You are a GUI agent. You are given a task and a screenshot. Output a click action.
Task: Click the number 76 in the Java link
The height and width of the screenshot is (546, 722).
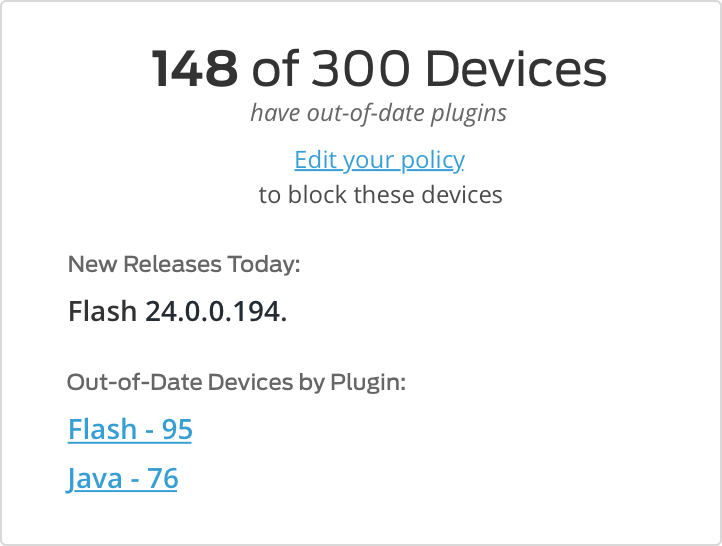click(162, 479)
